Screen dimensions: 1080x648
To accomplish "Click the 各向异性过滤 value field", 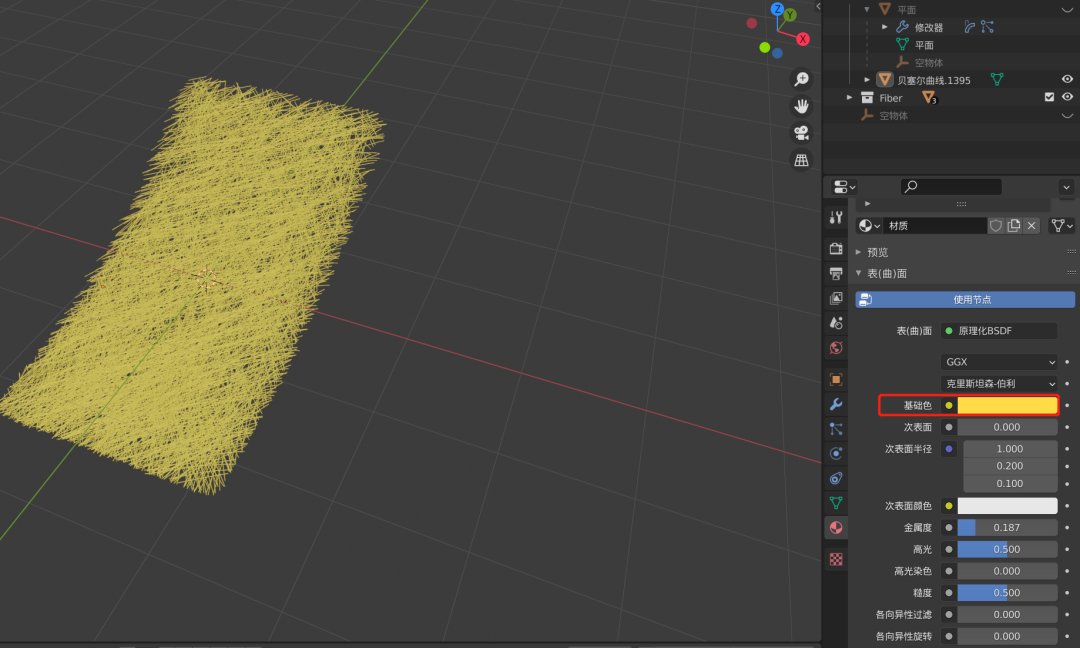I will point(1007,615).
